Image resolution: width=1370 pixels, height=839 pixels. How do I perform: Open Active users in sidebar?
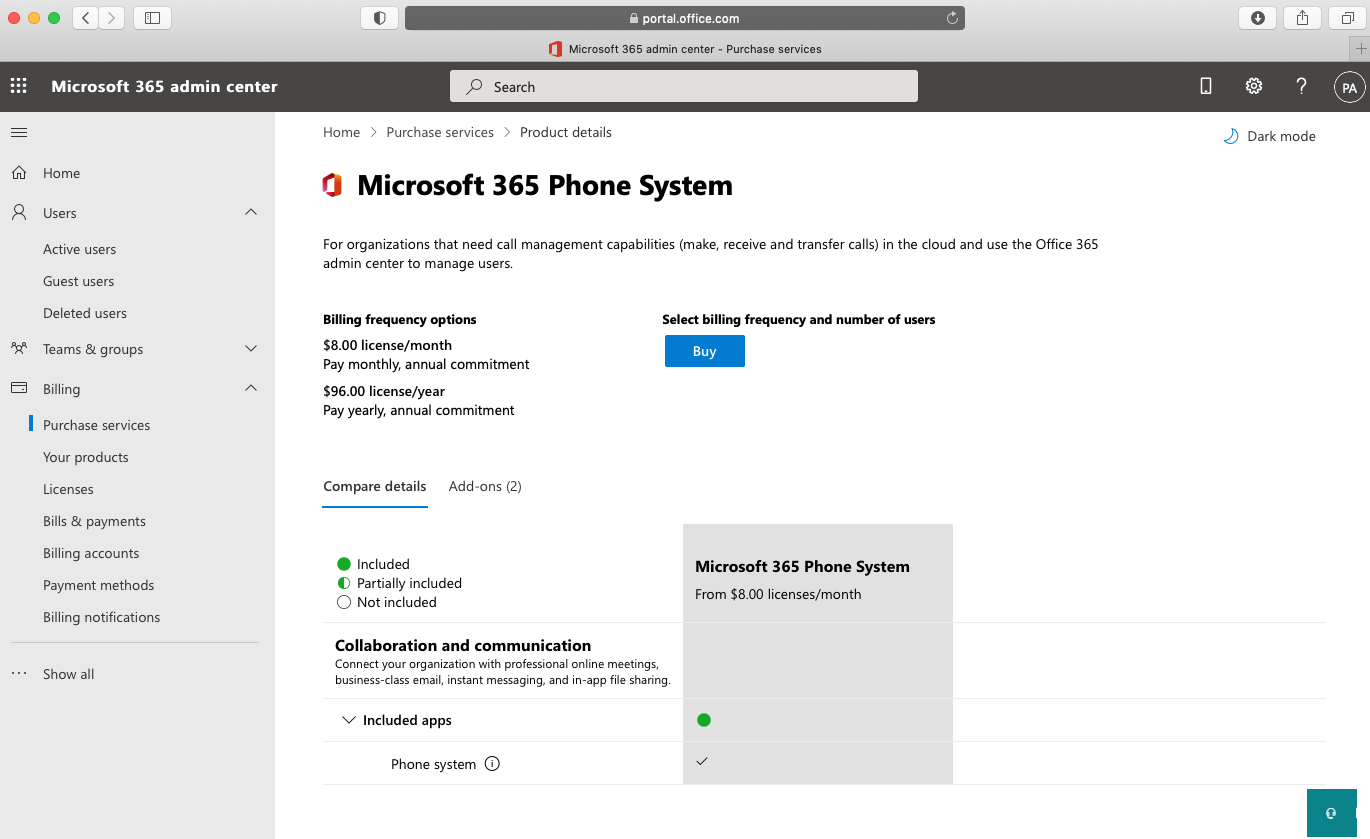[79, 249]
